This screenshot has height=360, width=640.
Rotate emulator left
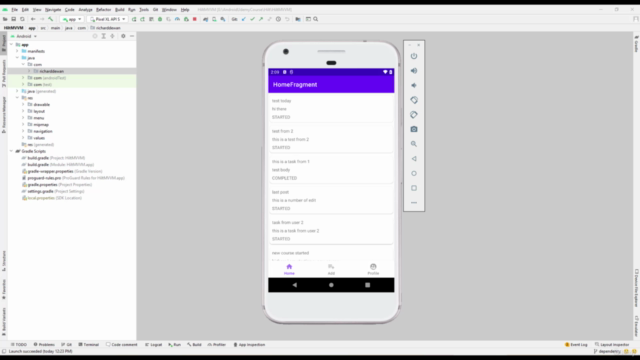coord(414,100)
